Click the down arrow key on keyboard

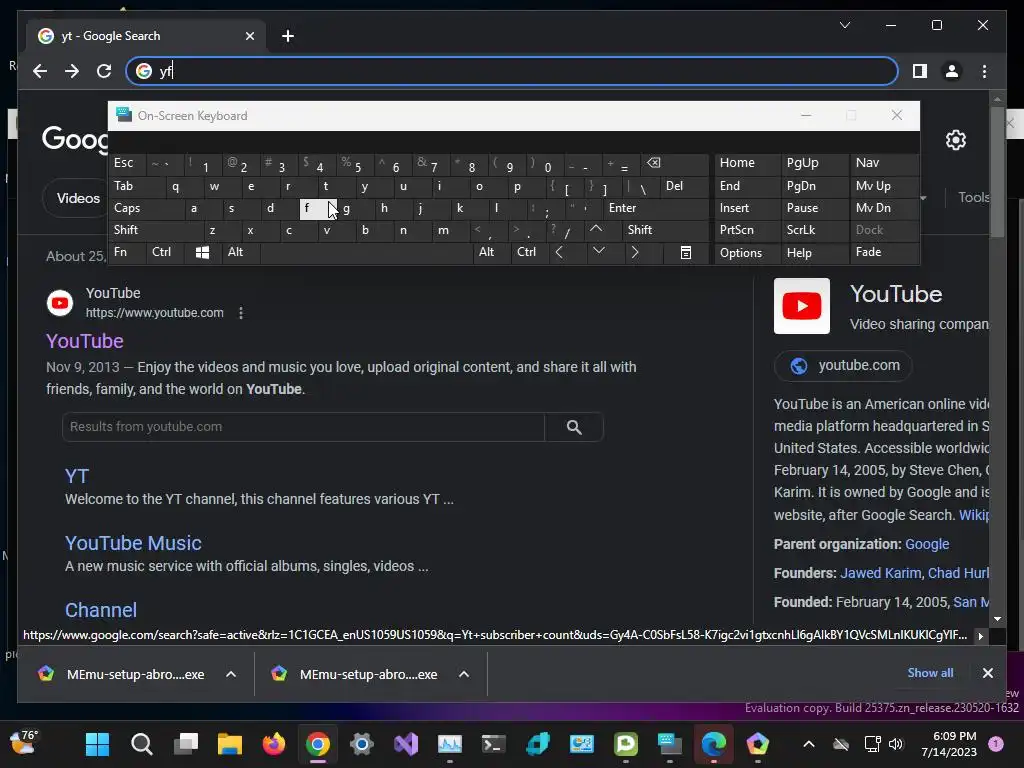click(x=598, y=253)
